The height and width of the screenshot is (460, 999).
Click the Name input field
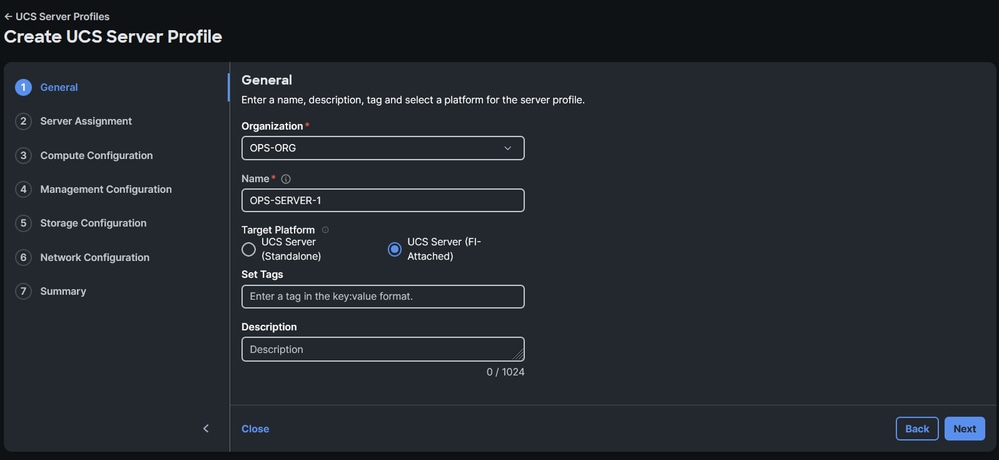[x=383, y=200]
